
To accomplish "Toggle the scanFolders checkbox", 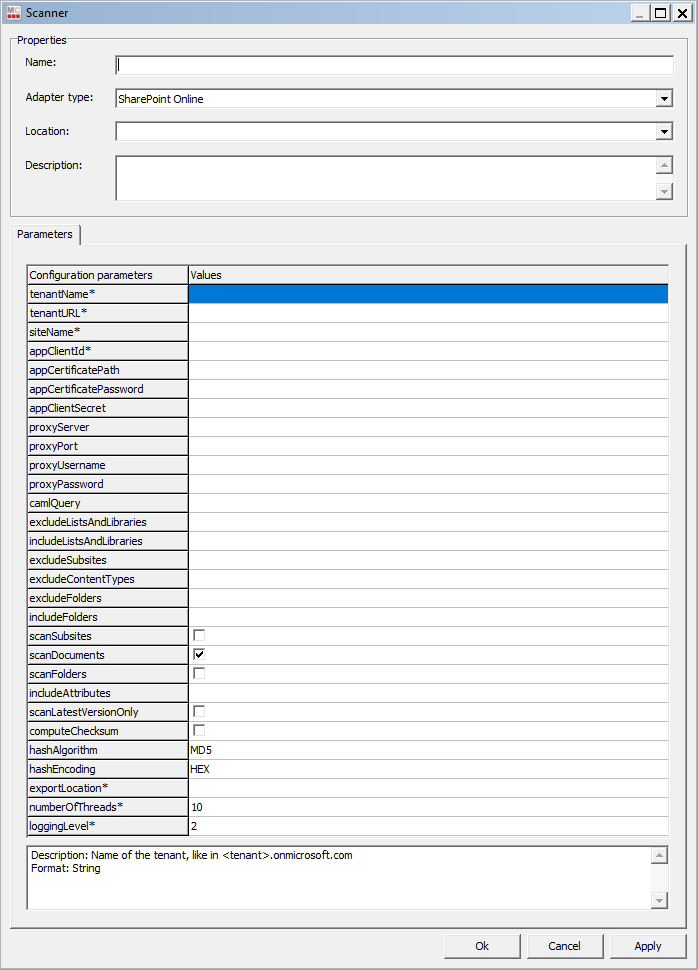I will (x=199, y=674).
